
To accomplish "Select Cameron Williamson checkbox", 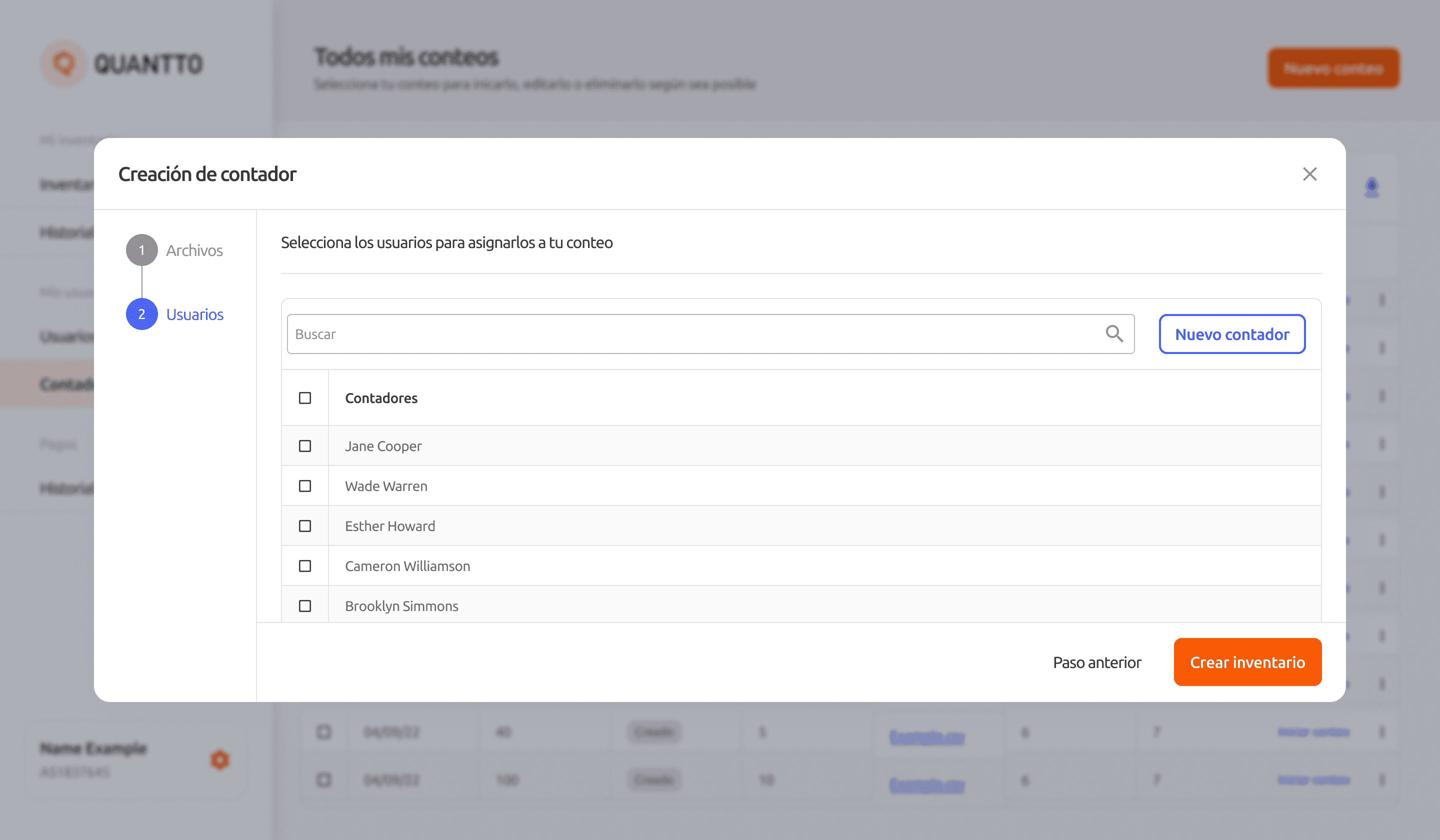I will (305, 566).
